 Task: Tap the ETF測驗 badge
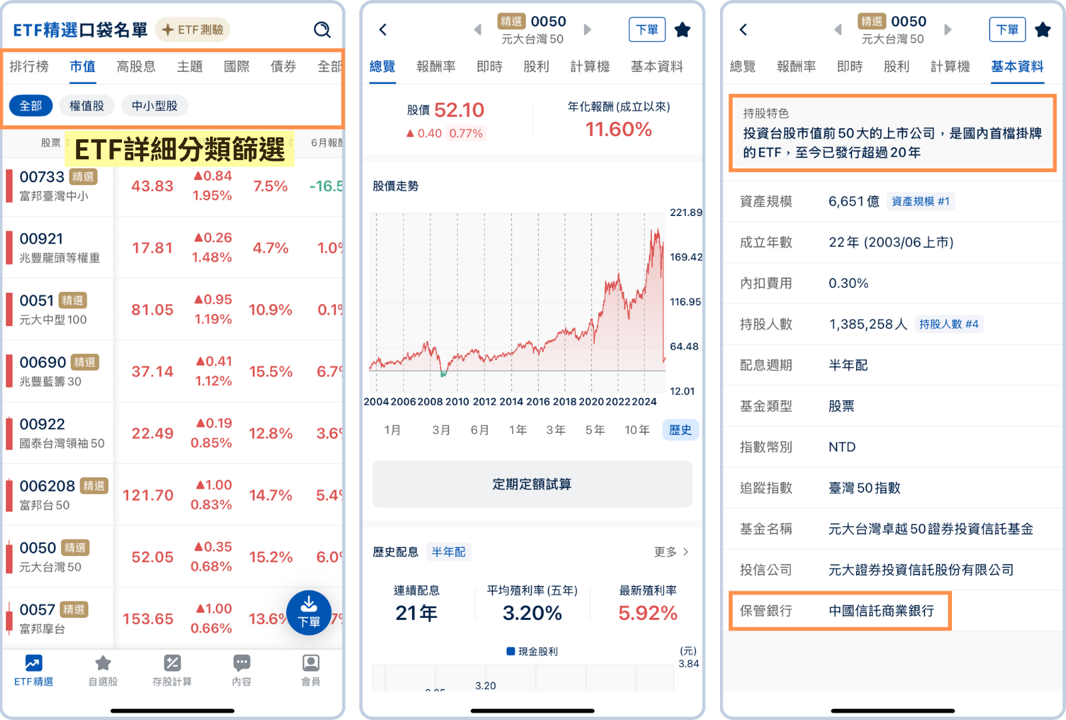coord(193,30)
